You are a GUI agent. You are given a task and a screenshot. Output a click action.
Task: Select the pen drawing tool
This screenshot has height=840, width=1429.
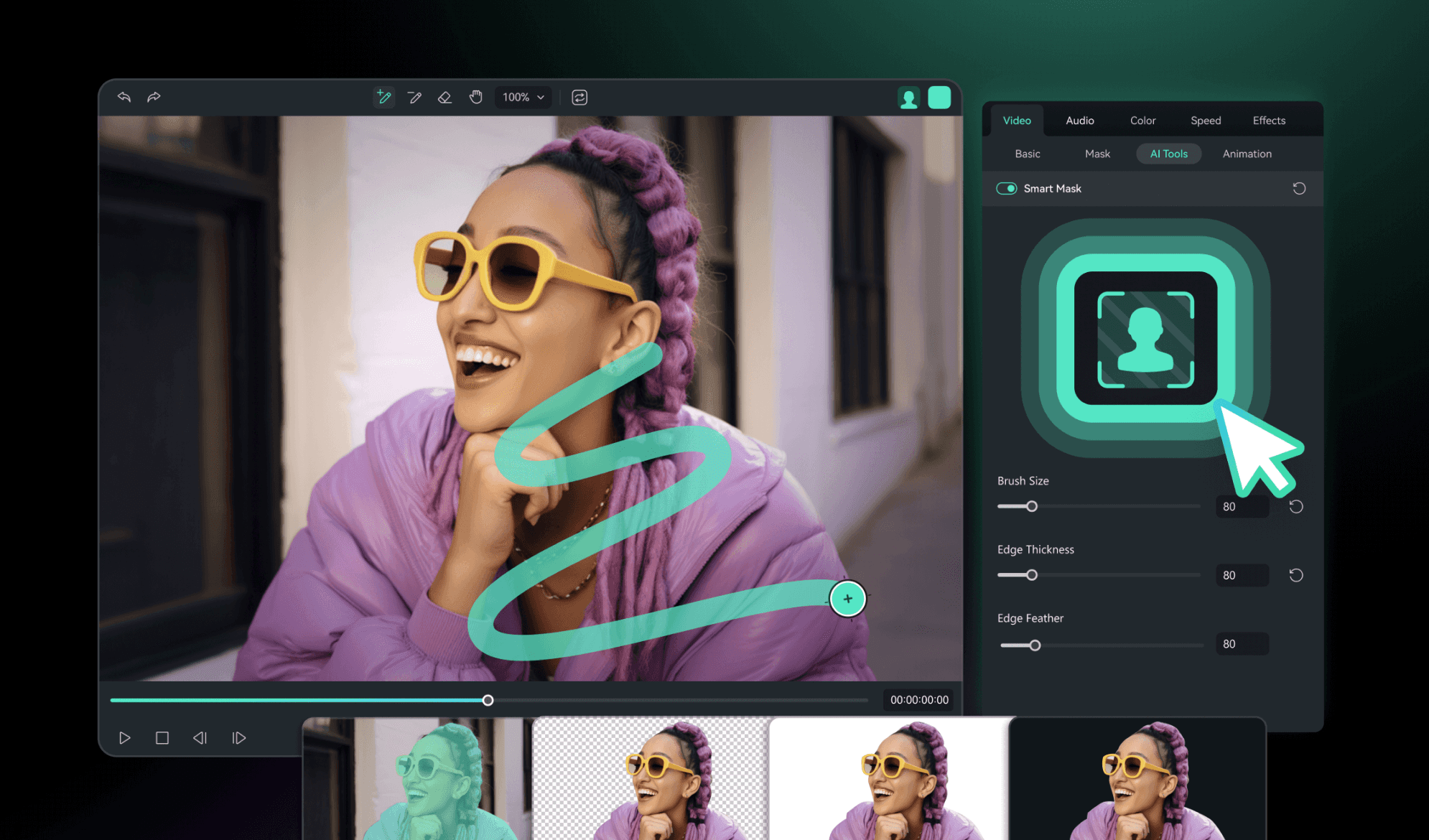coord(414,97)
